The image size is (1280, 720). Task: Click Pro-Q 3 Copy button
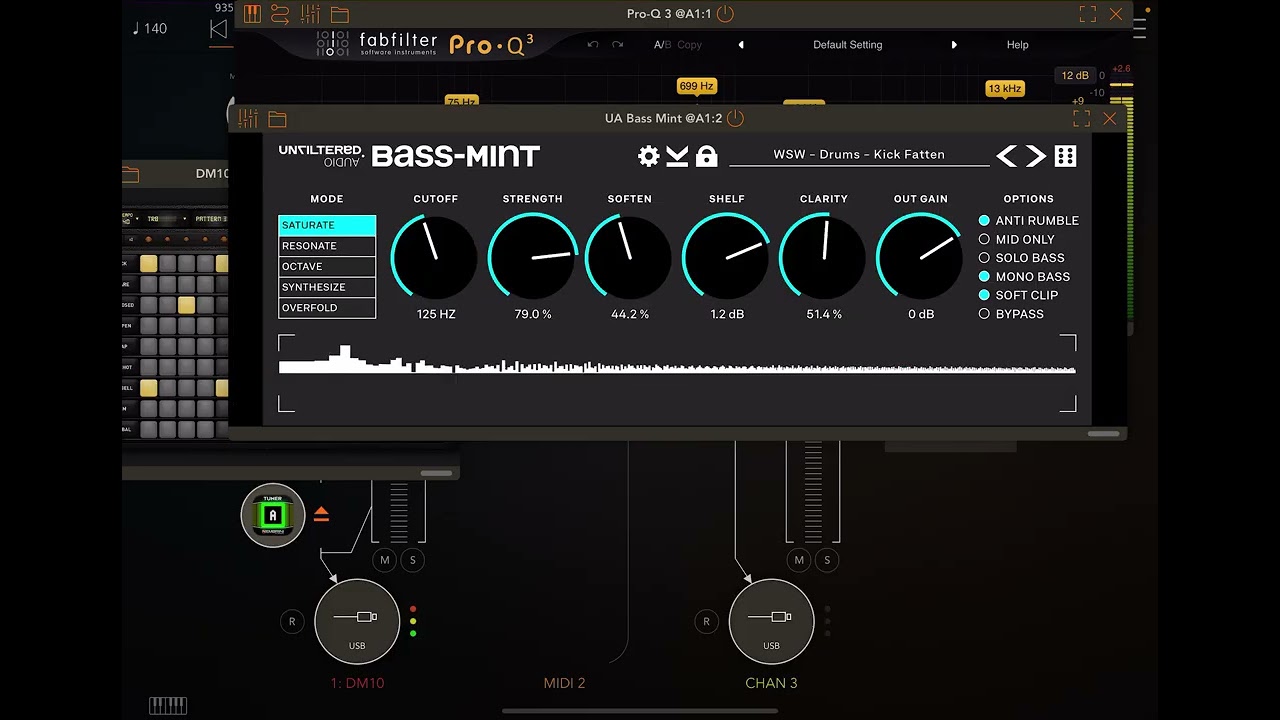pyautogui.click(x=689, y=45)
